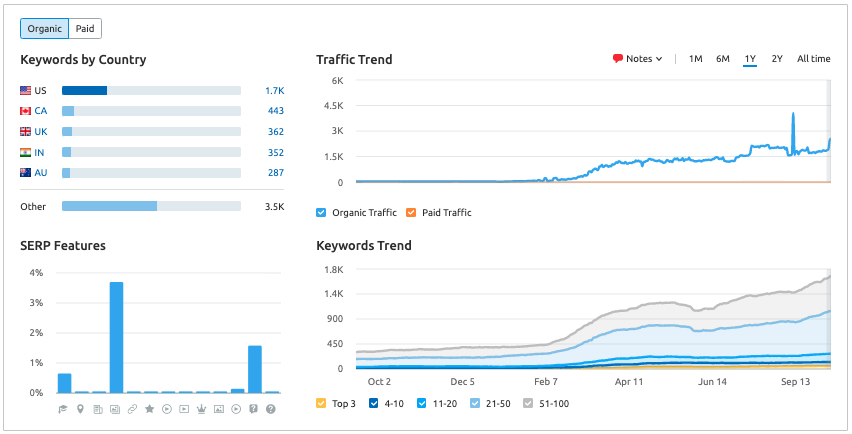Uncheck the Organic Traffic checkbox
The height and width of the screenshot is (434, 852).
point(321,212)
